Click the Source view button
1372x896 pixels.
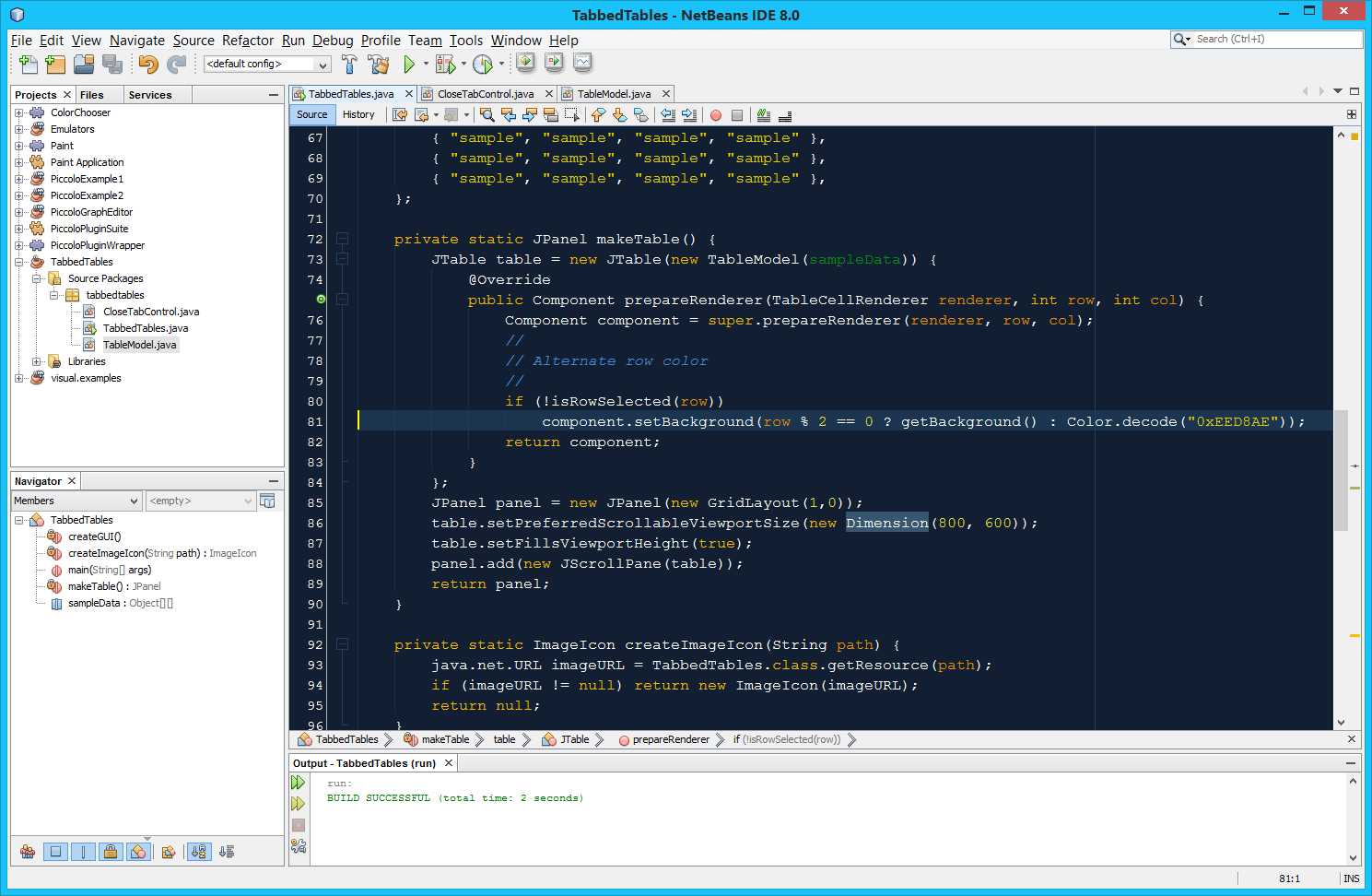(x=311, y=114)
